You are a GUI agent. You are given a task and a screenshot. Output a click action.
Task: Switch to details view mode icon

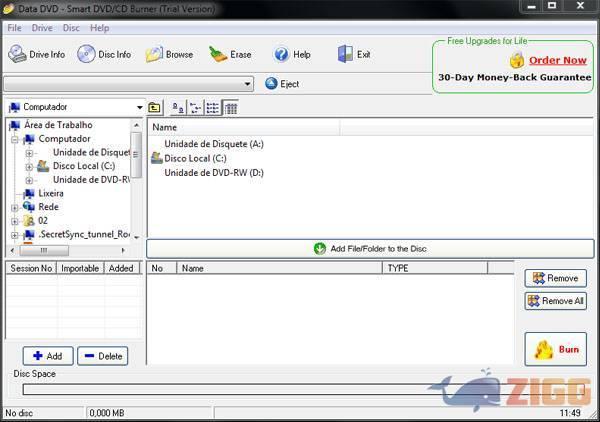[x=231, y=107]
